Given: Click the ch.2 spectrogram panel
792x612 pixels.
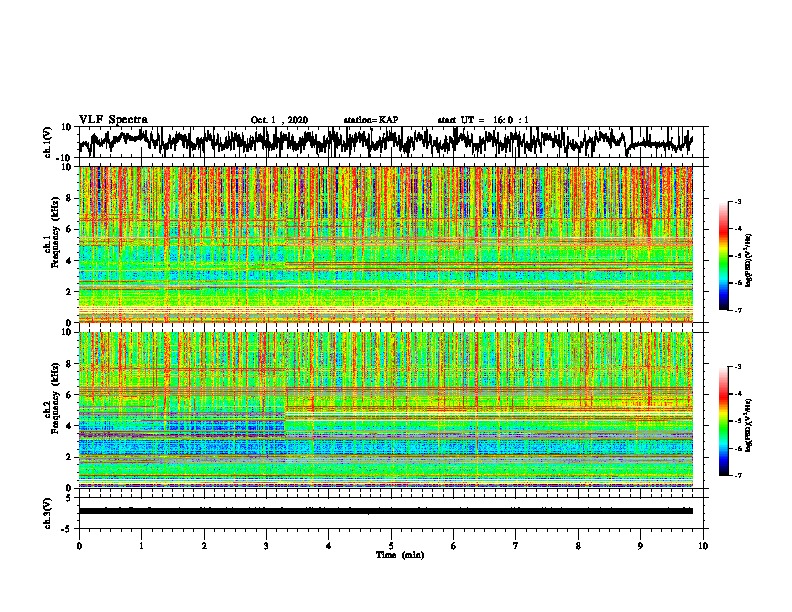Looking at the screenshot, I should 385,410.
